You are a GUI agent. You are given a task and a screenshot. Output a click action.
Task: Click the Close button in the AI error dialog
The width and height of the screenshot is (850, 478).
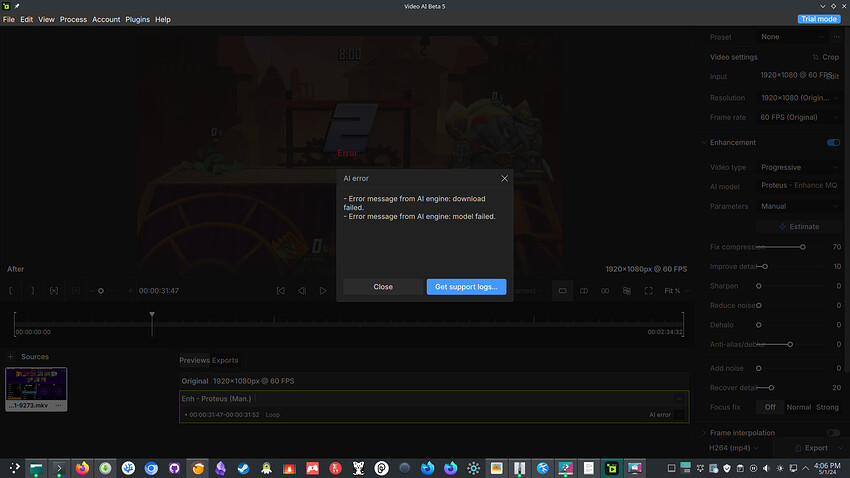click(383, 287)
